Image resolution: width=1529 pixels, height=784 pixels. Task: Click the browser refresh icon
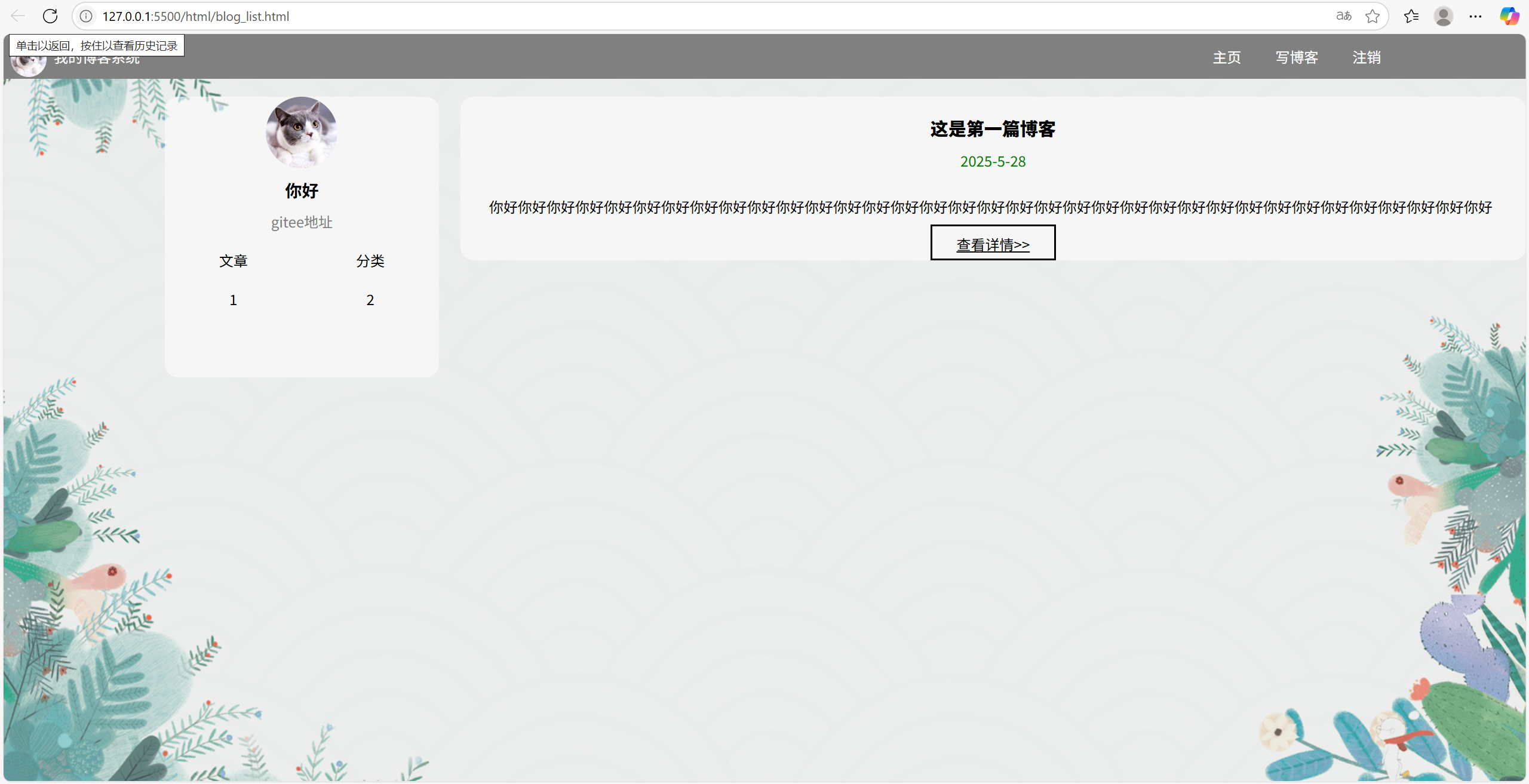50,16
